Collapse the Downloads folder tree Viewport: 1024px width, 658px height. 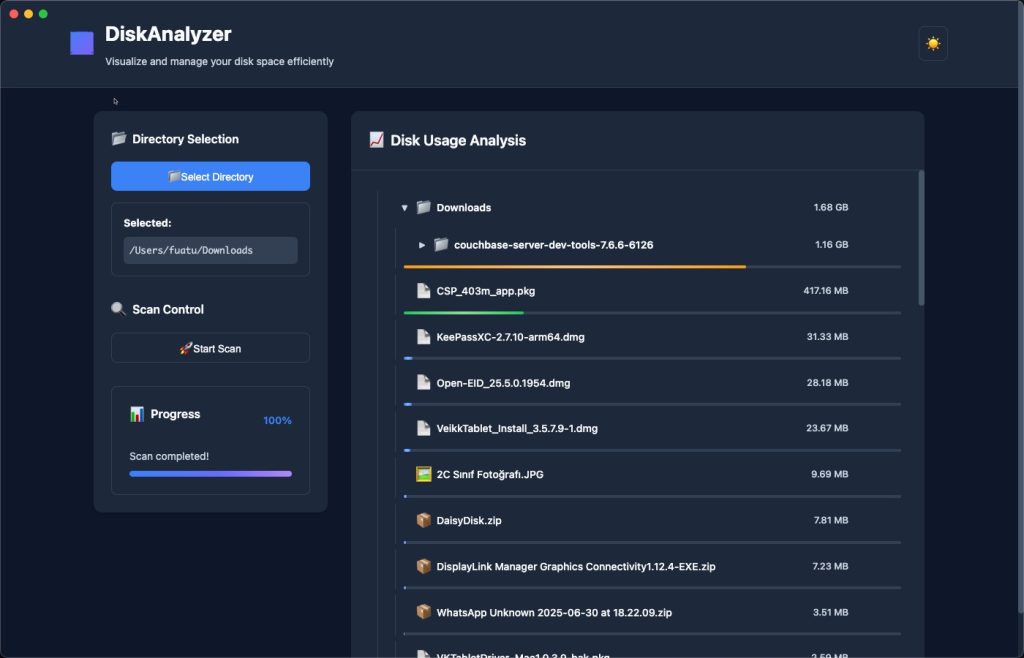404,208
